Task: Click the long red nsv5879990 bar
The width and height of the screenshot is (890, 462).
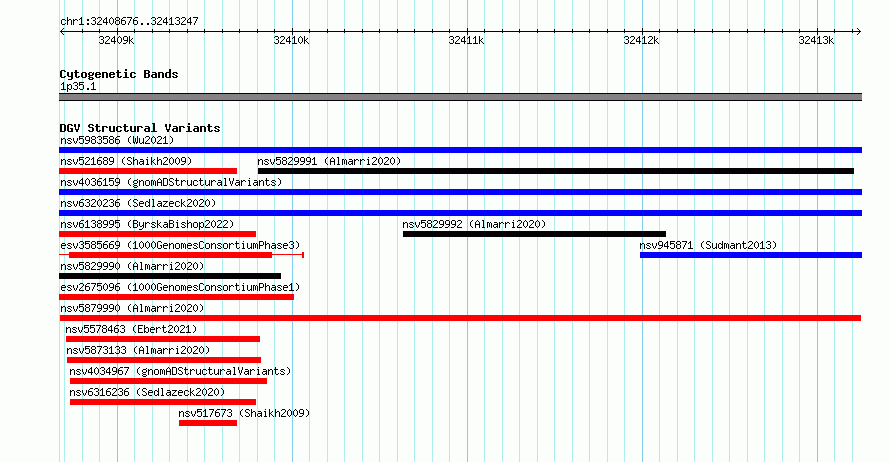Action: [x=460, y=318]
